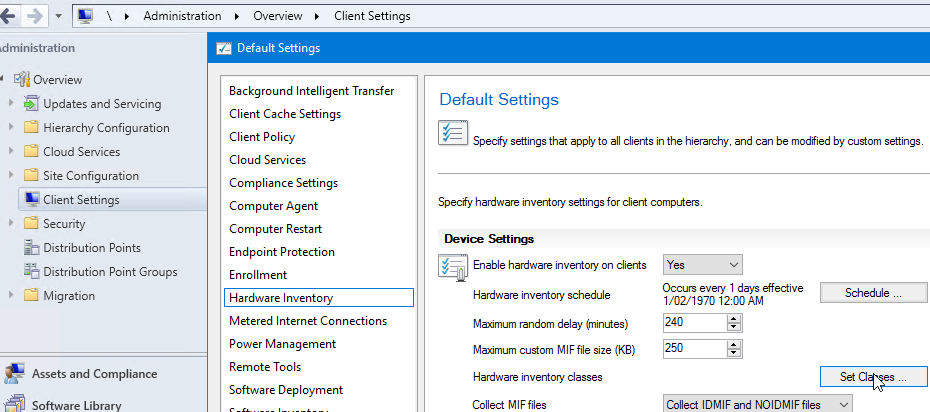The image size is (930, 412).
Task: Click the Software Library workspace icon
Action: pos(14,405)
